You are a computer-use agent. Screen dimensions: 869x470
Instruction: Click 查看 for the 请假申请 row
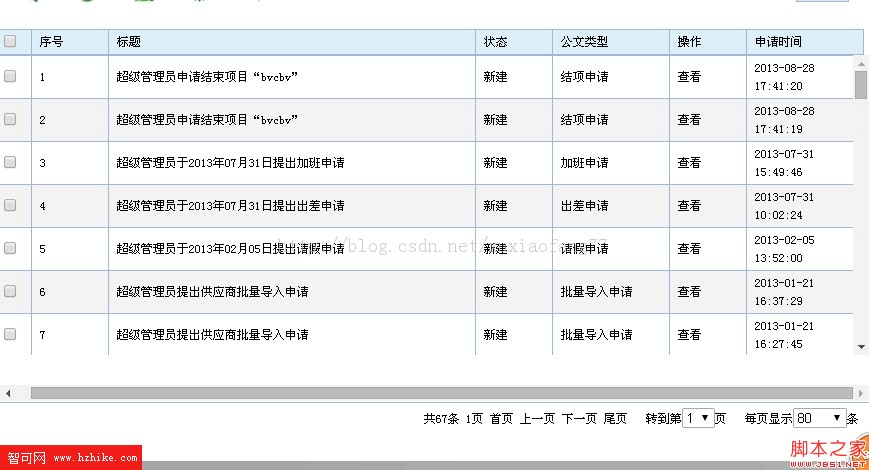(689, 249)
